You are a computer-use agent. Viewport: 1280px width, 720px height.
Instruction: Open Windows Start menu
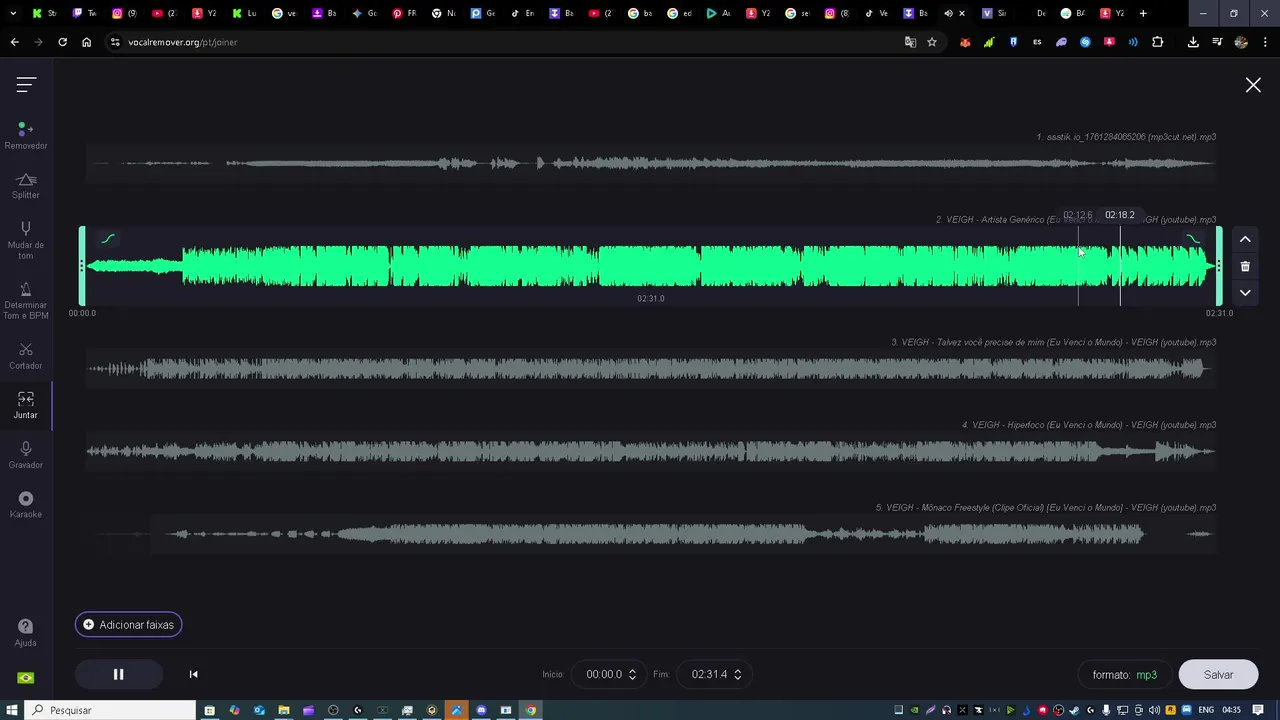[x=12, y=710]
